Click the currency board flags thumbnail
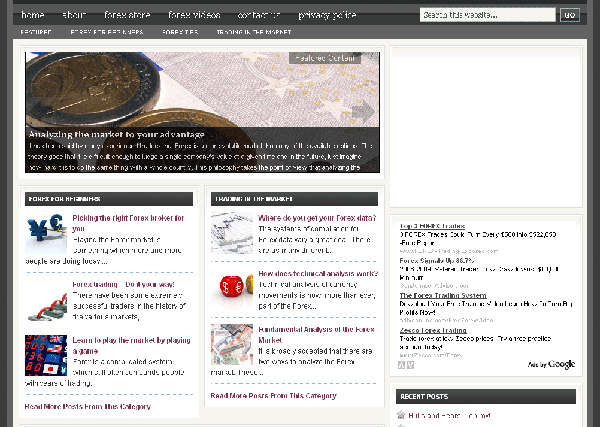This screenshot has height=427, width=600. [x=46, y=355]
